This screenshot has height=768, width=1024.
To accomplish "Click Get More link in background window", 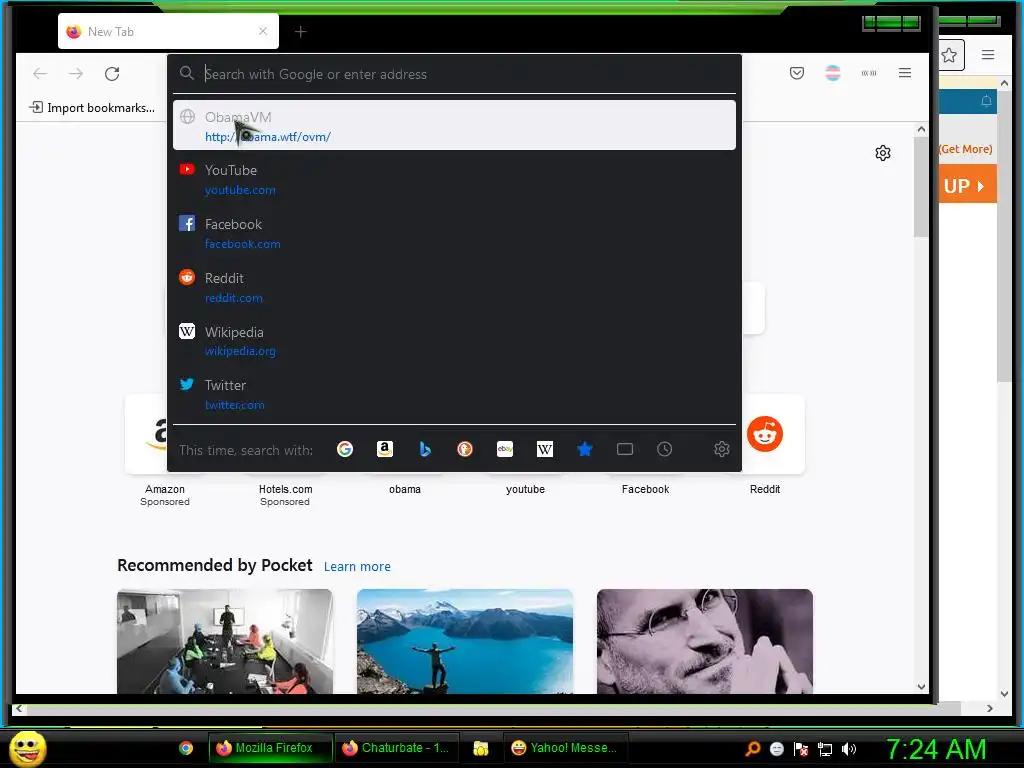I will click(x=966, y=149).
